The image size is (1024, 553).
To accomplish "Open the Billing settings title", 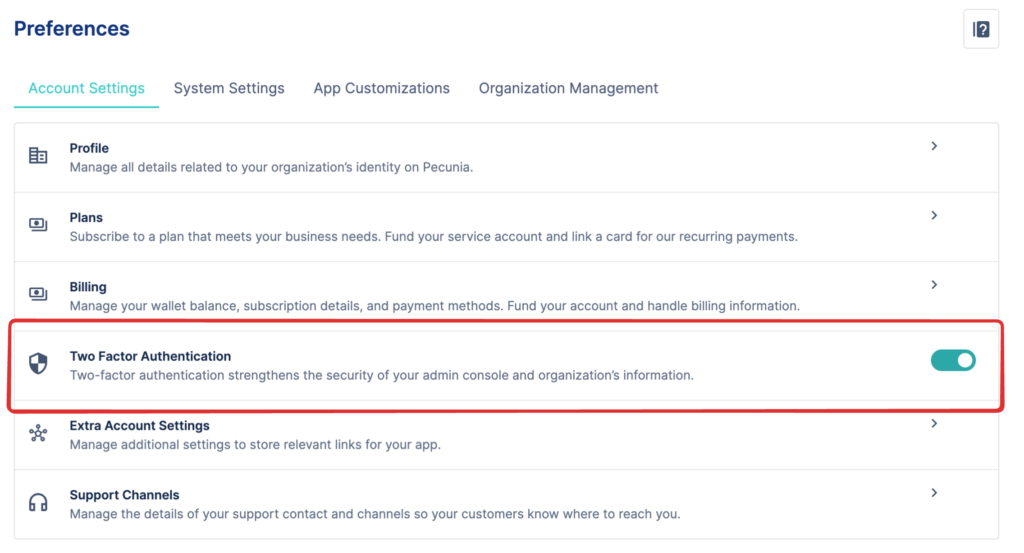I will pos(88,287).
